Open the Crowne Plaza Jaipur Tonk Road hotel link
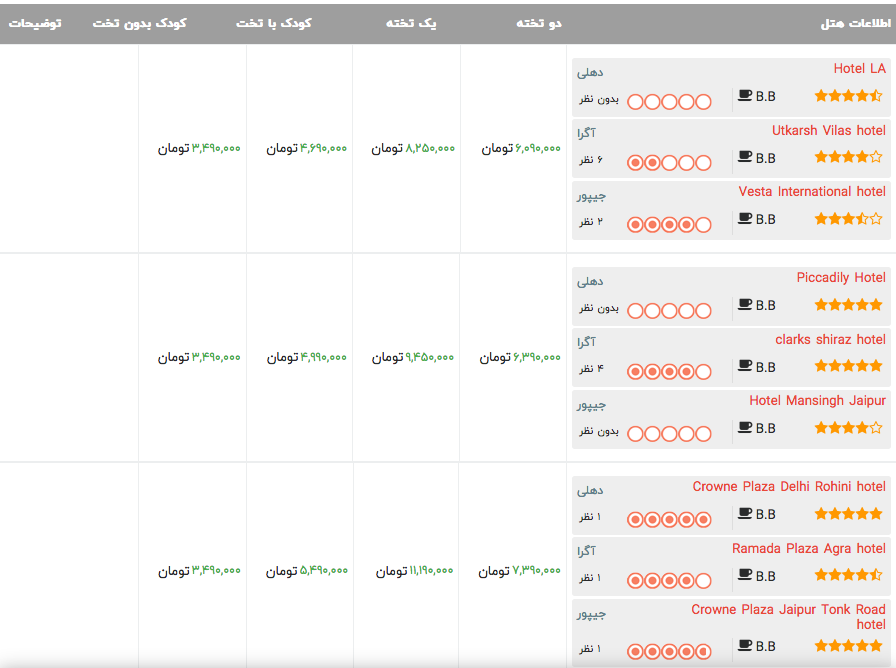The height and width of the screenshot is (668, 896). (x=788, y=616)
